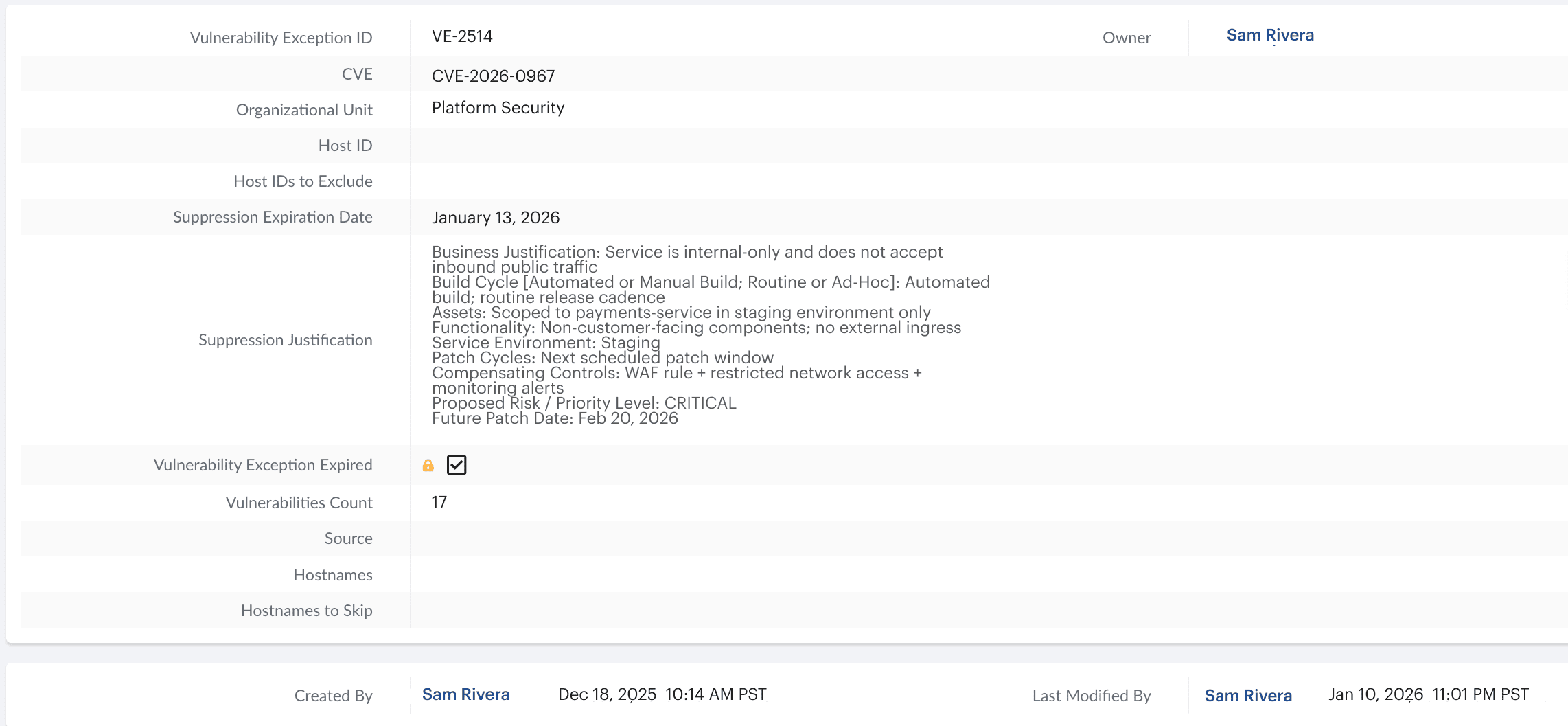Open Sam Rivera link next to Last Modified By

(x=1248, y=695)
